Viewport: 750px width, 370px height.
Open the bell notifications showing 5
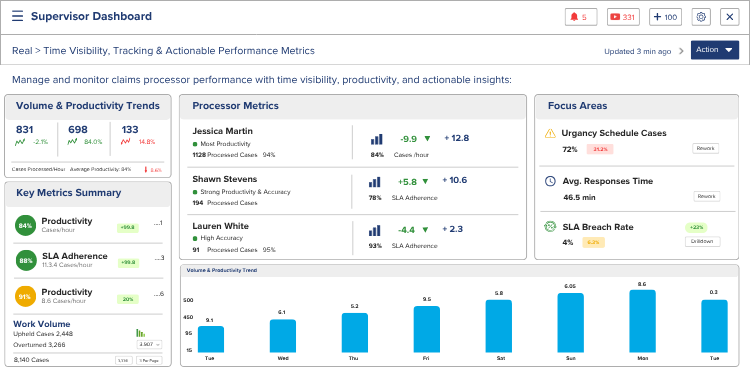pos(581,17)
